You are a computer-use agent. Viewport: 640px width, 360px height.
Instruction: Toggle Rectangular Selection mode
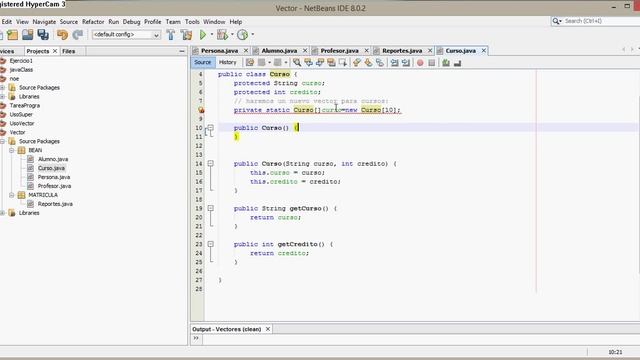pyautogui.click(x=343, y=62)
